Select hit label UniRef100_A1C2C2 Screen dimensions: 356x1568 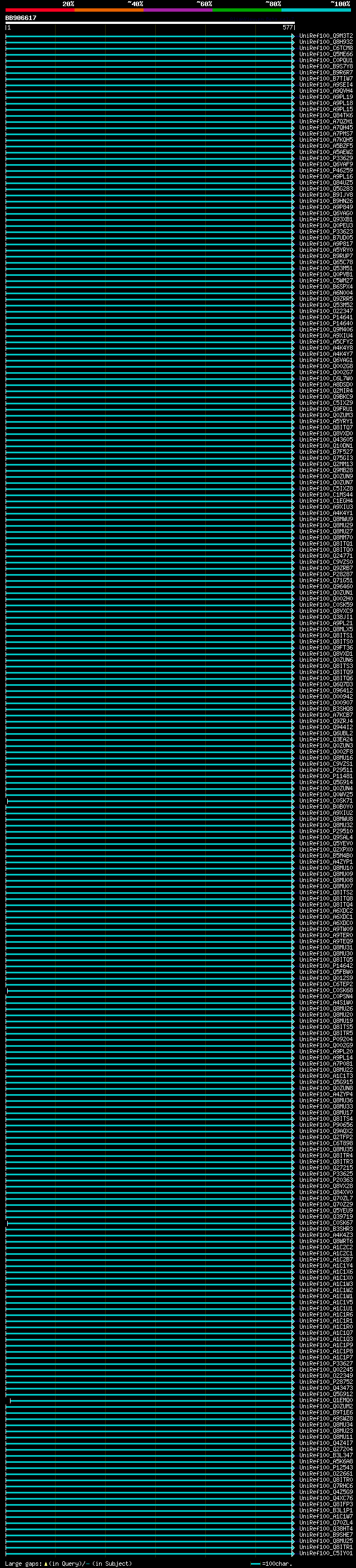[325, 1247]
